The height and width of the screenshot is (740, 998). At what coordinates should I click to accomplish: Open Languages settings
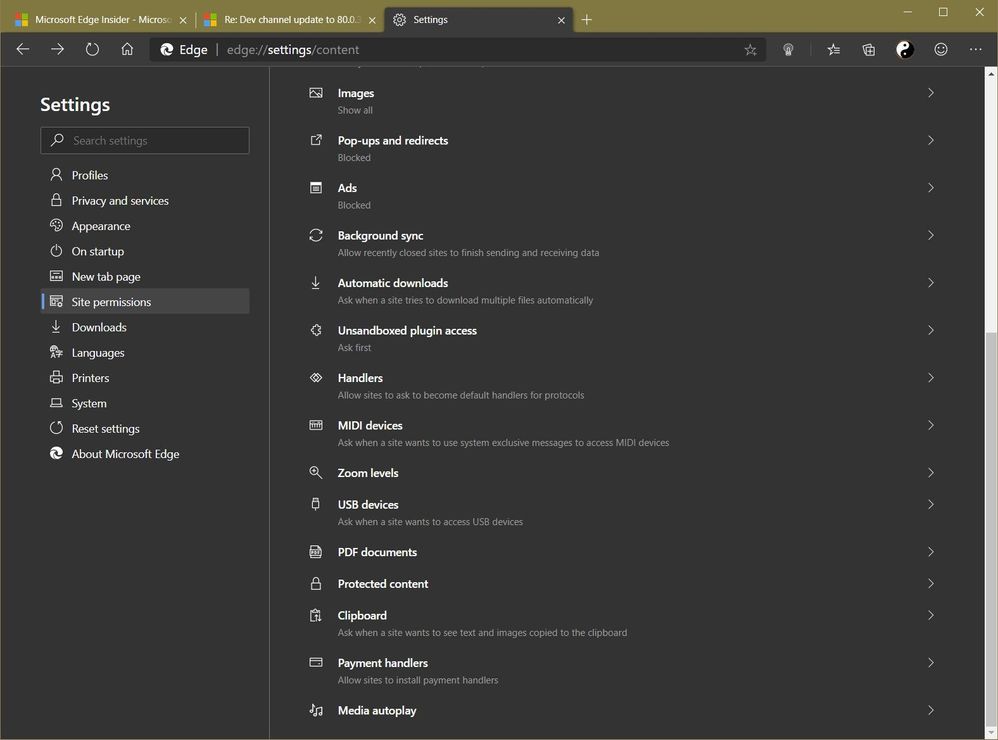click(x=145, y=353)
